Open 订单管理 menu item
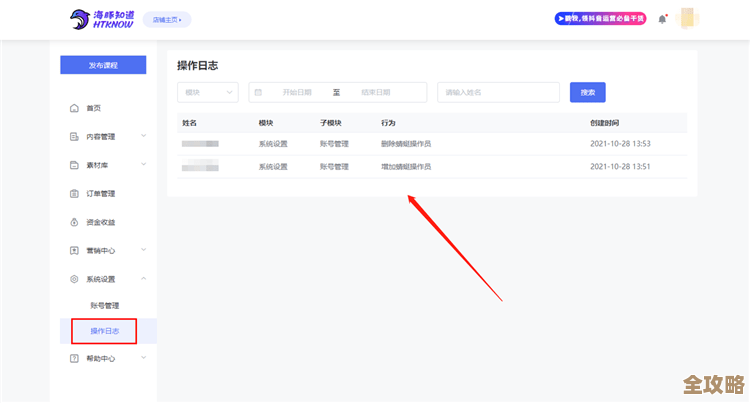This screenshot has width=750, height=403. [x=101, y=194]
